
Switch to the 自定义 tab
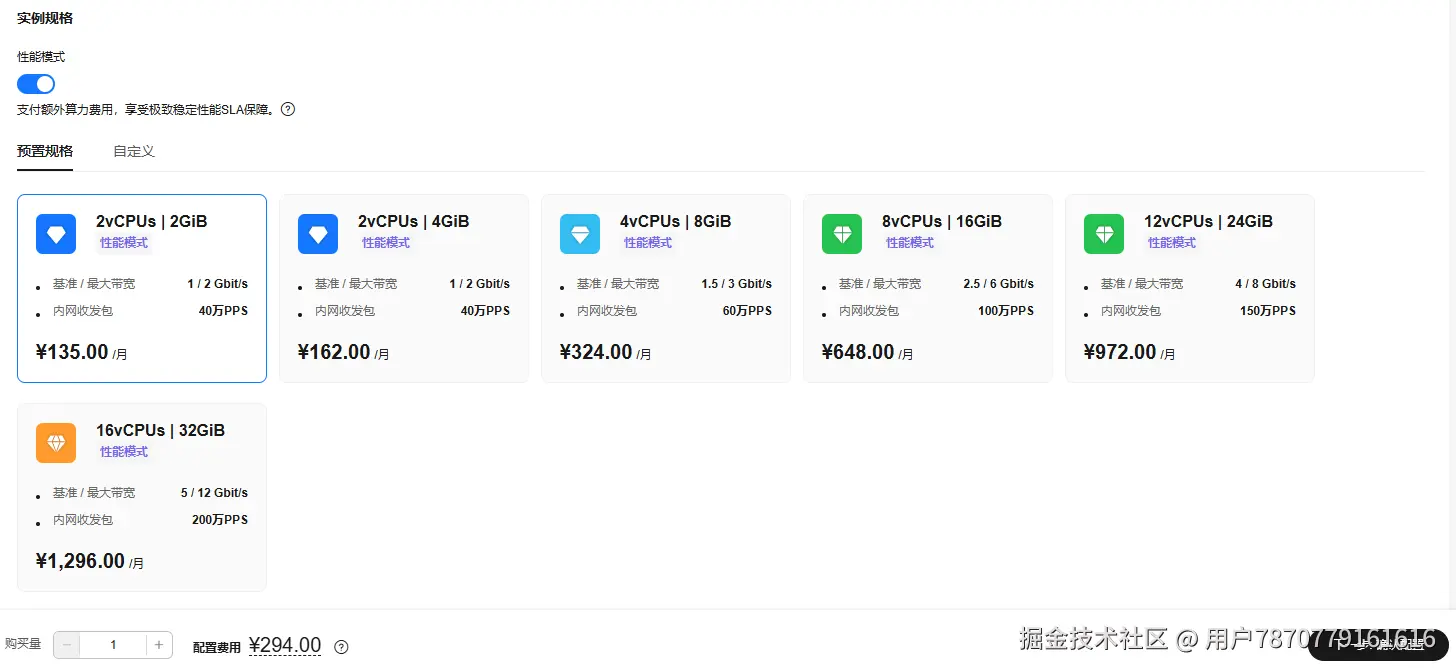tap(134, 151)
